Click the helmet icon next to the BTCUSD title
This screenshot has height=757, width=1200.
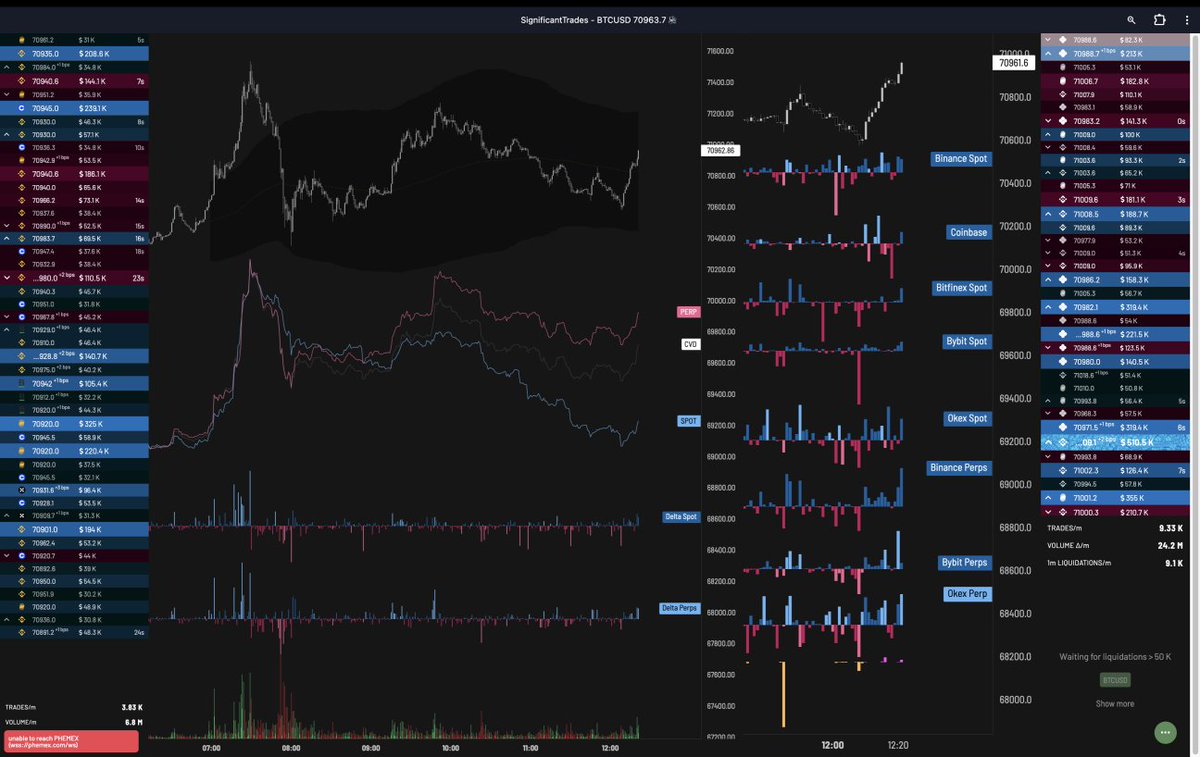pyautogui.click(x=674, y=19)
